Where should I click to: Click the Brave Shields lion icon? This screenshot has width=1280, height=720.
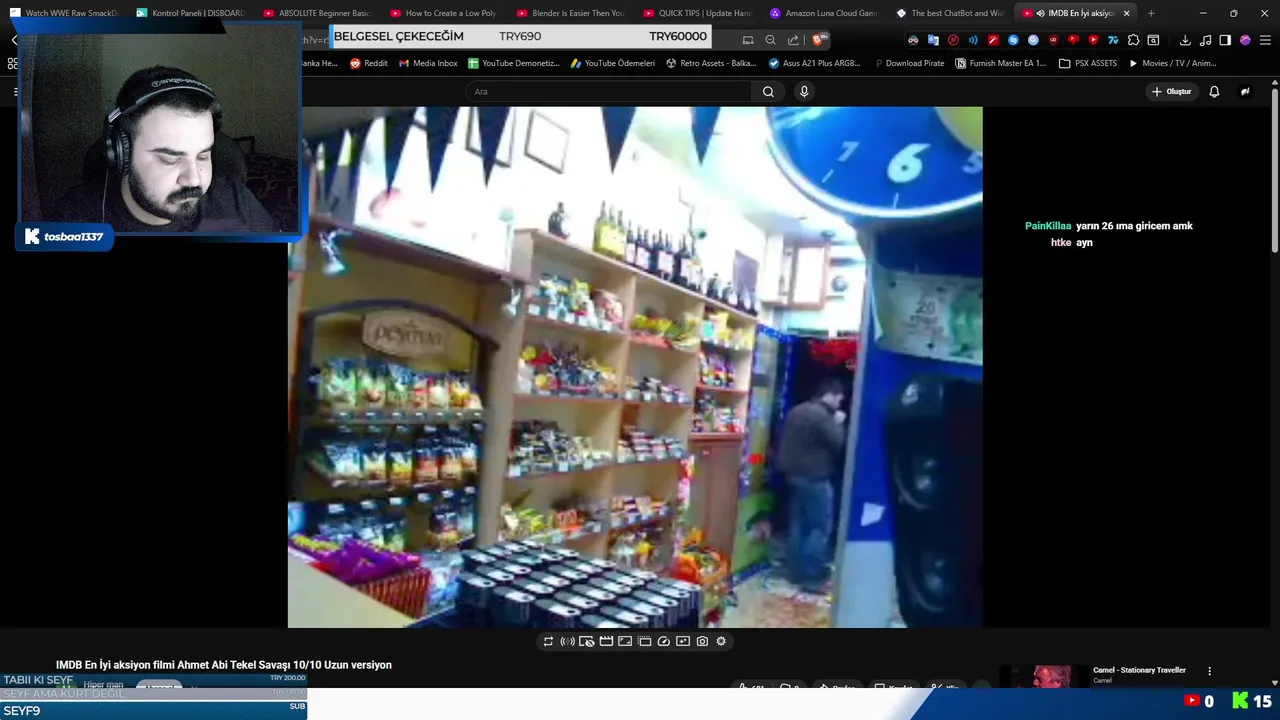click(819, 40)
